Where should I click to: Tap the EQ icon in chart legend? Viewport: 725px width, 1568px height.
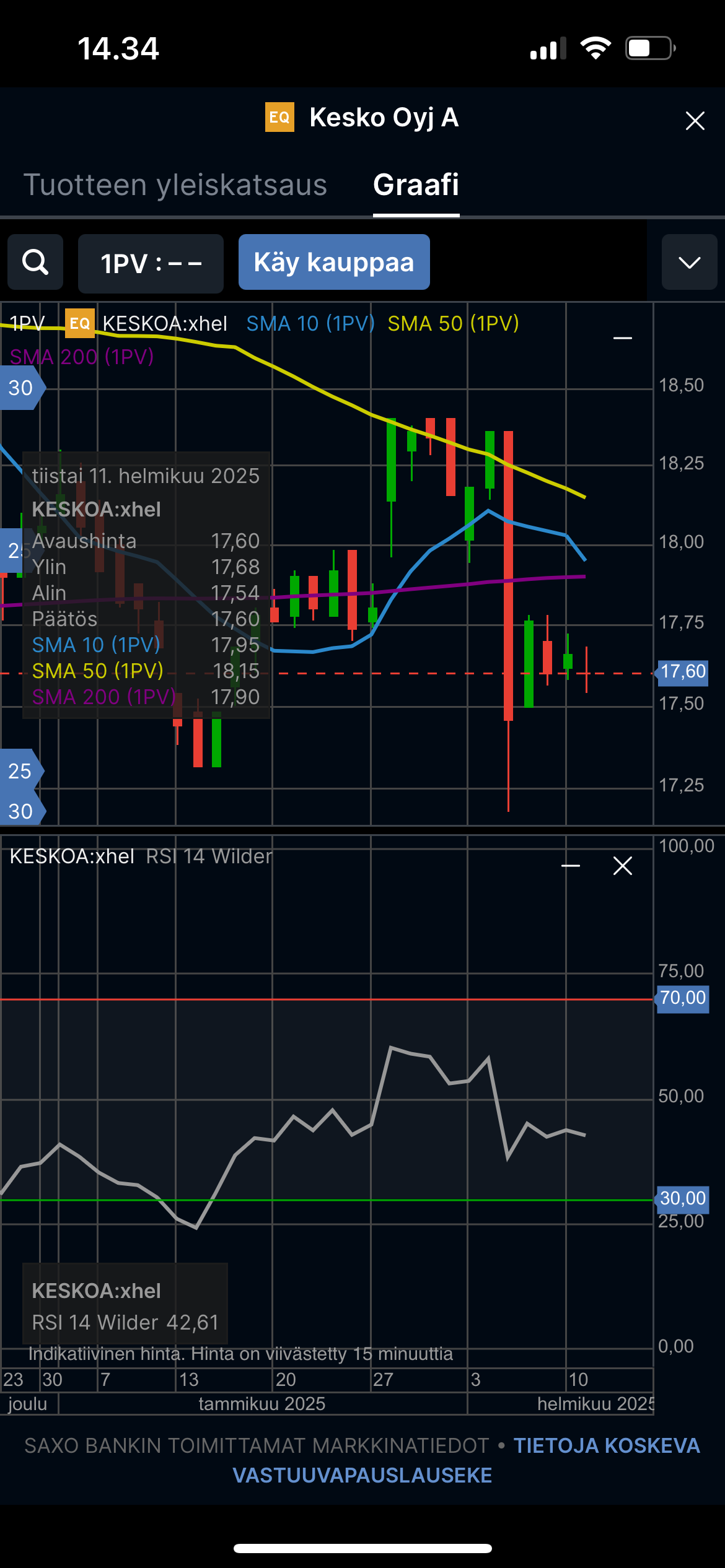[x=80, y=323]
